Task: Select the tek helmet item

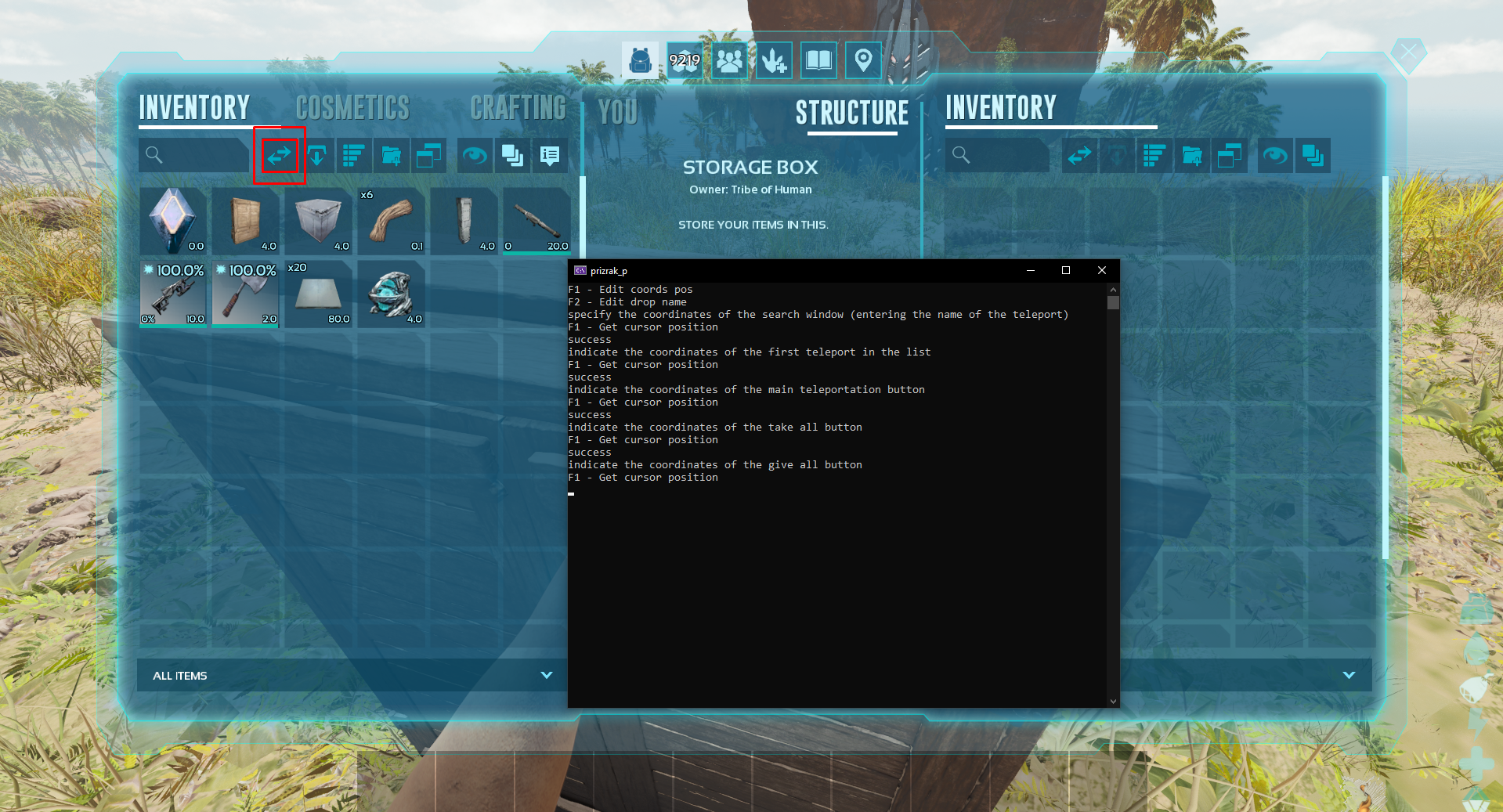Action: click(x=392, y=294)
